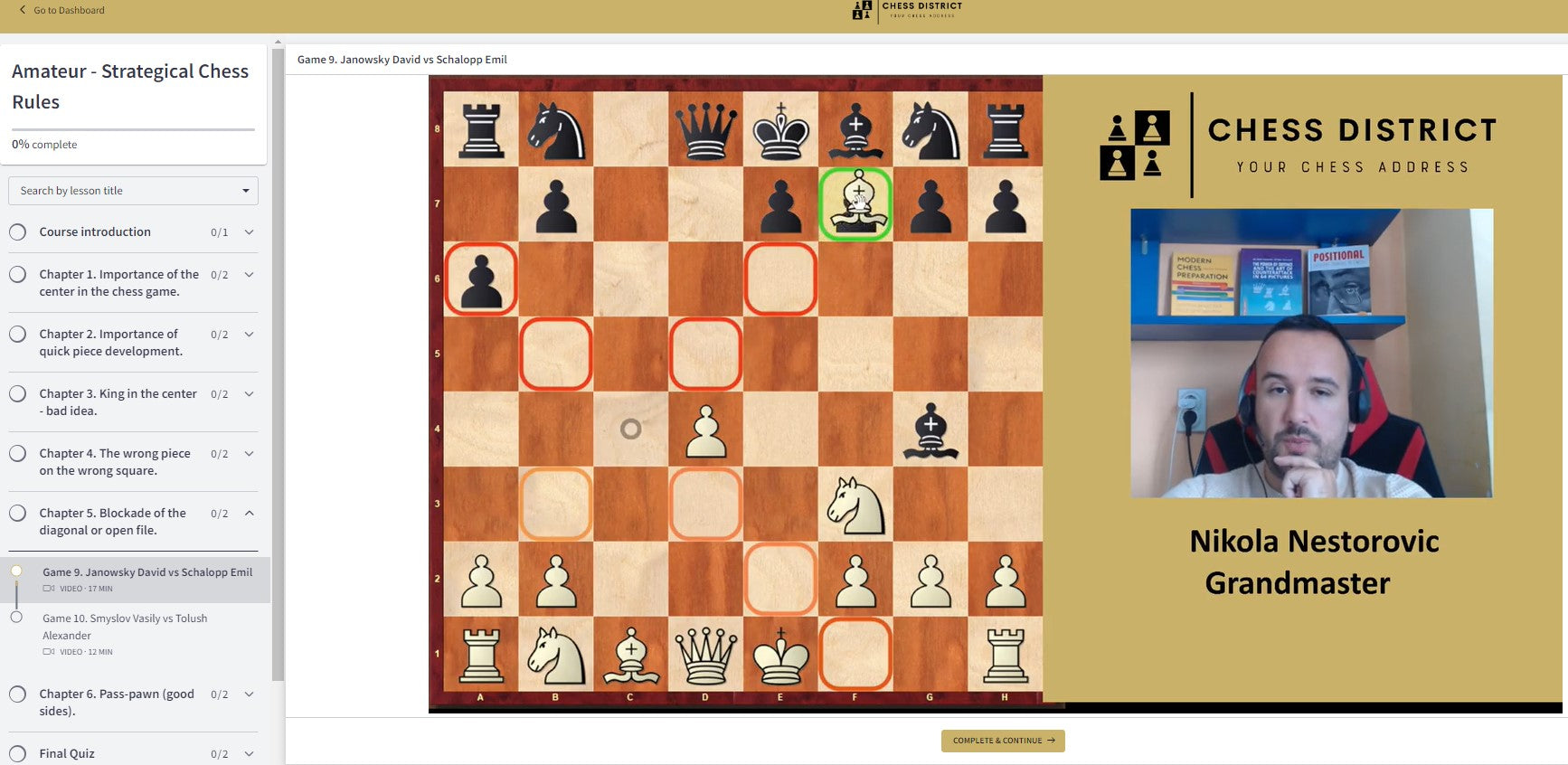Expand the Course introduction section

pyautogui.click(x=249, y=232)
